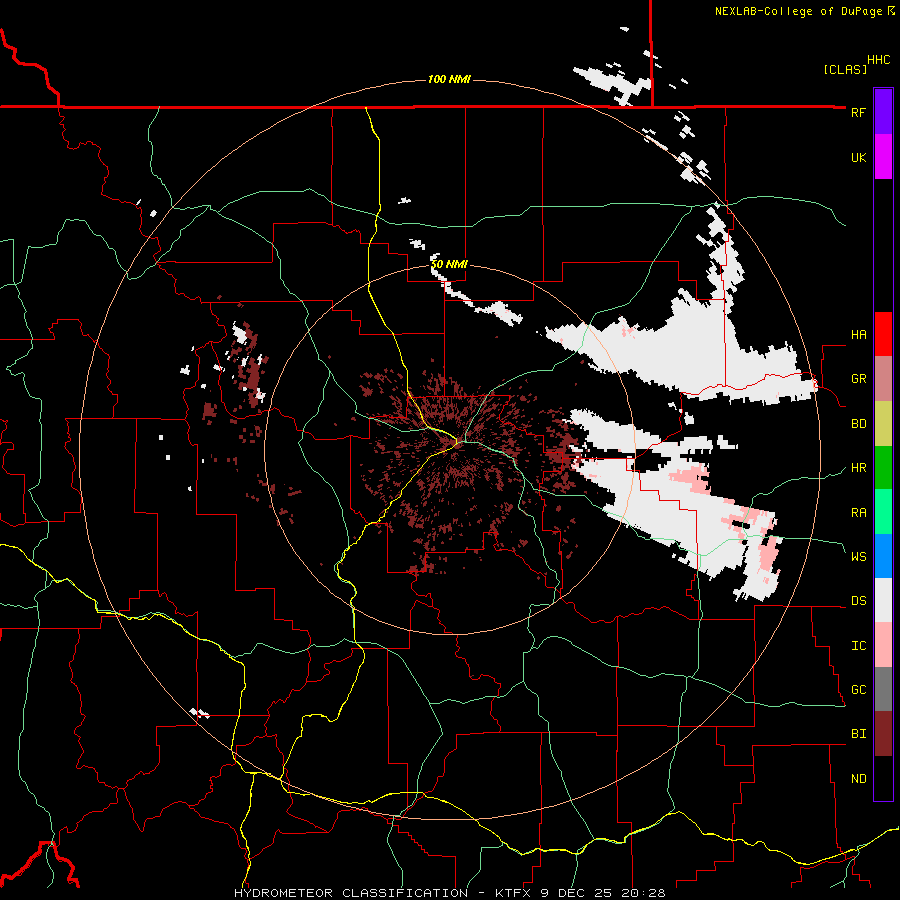Click the WS legend label
The image size is (900, 900).
pos(858,557)
